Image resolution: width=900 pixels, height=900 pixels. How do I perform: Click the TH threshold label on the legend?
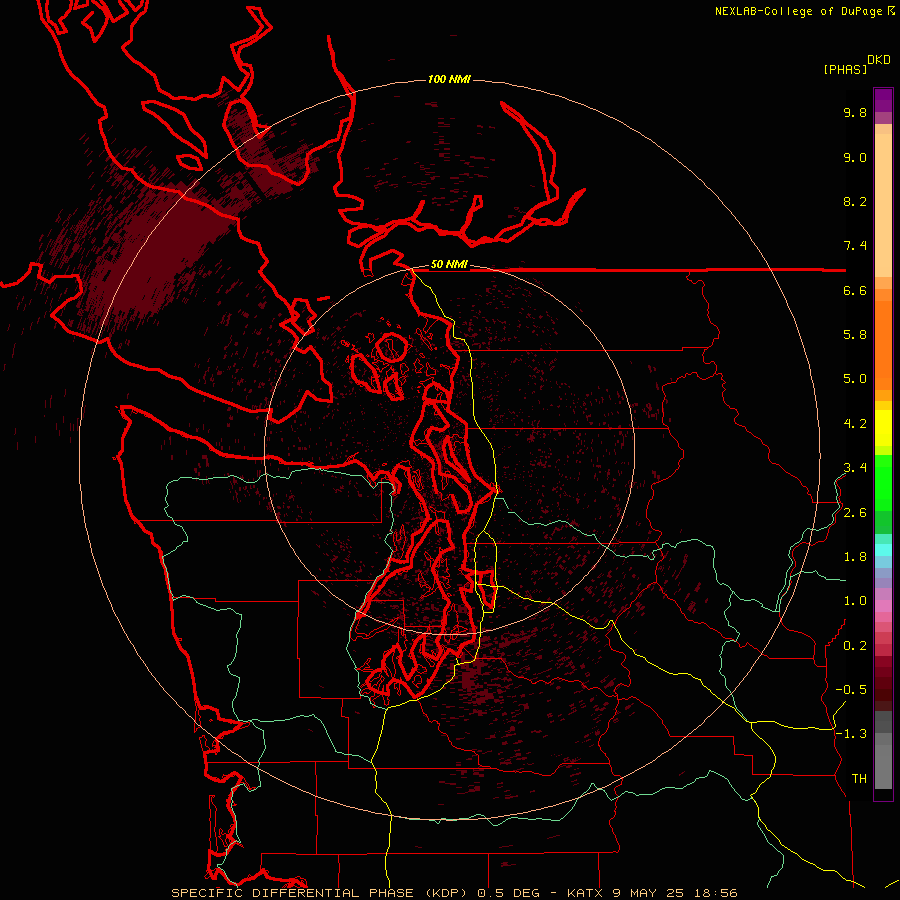coord(859,779)
